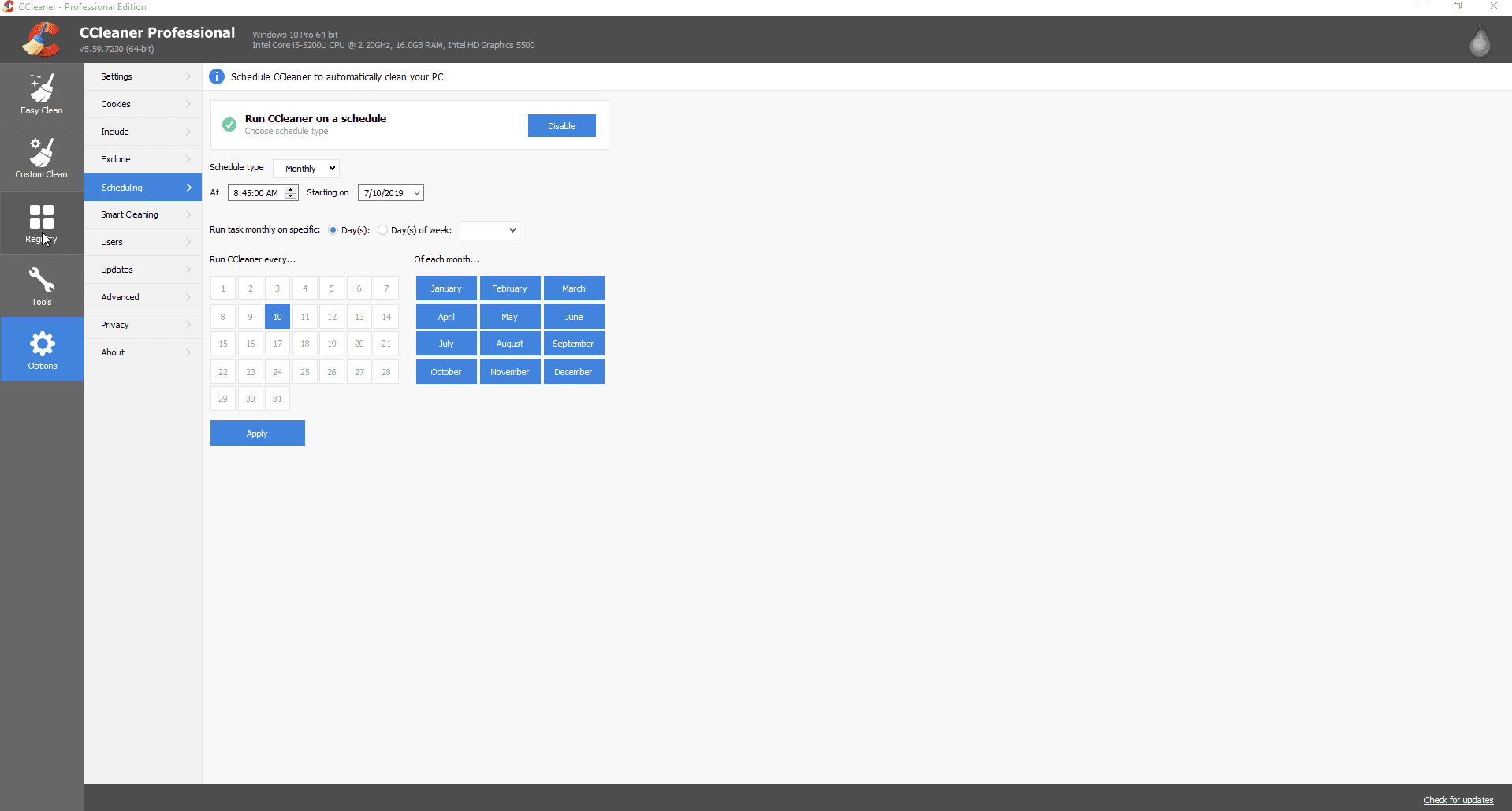Toggle the January month button
The width and height of the screenshot is (1512, 811).
(x=446, y=288)
